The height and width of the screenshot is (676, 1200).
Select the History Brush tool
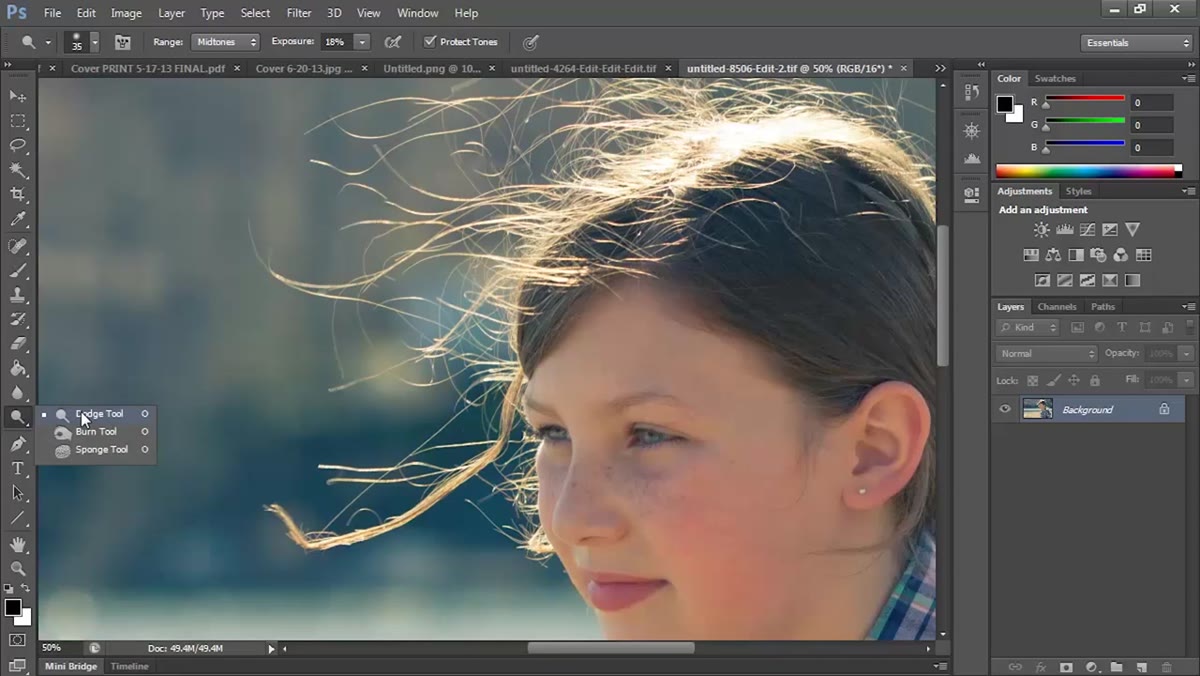[18, 320]
